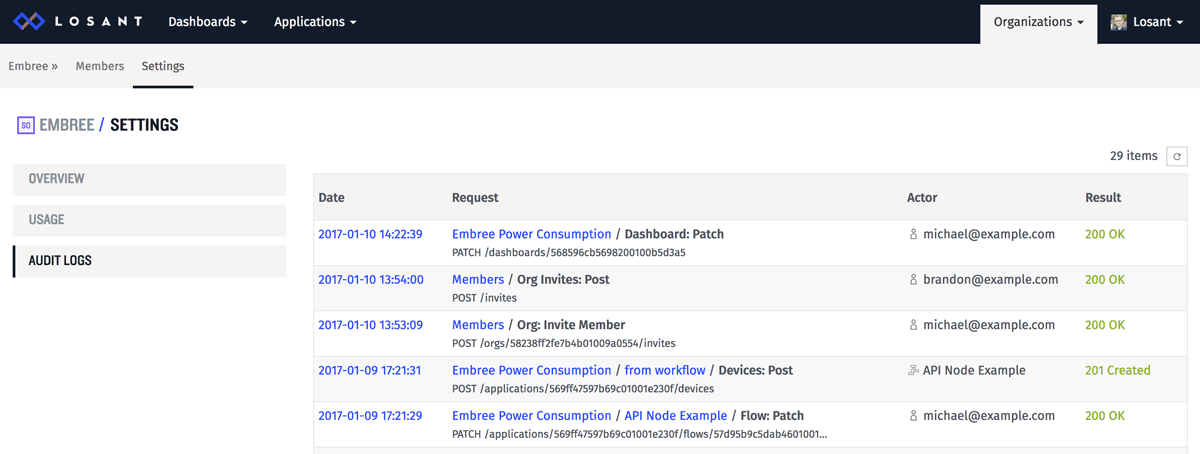Click the Actor column header
Screen dimensions: 1200x454
[x=922, y=198]
